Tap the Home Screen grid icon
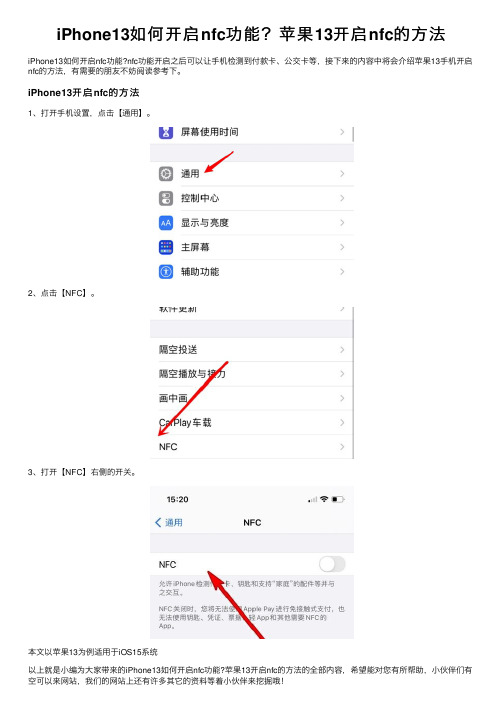Viewport: 504px width, 713px height. click(x=166, y=247)
